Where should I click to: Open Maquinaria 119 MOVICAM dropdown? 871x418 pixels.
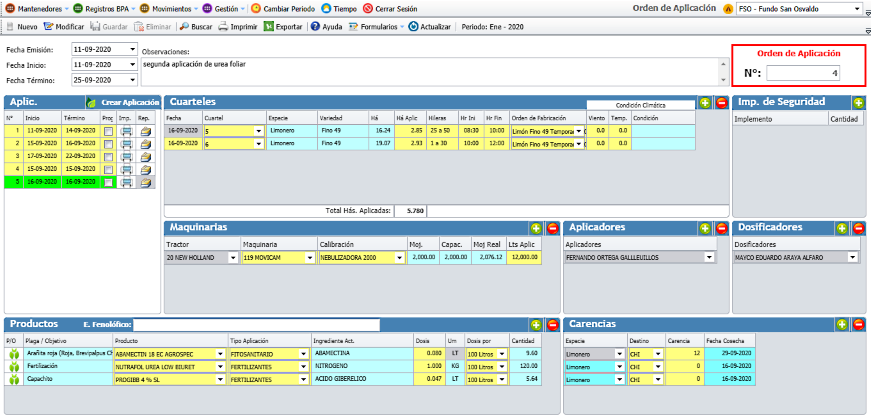[309, 258]
